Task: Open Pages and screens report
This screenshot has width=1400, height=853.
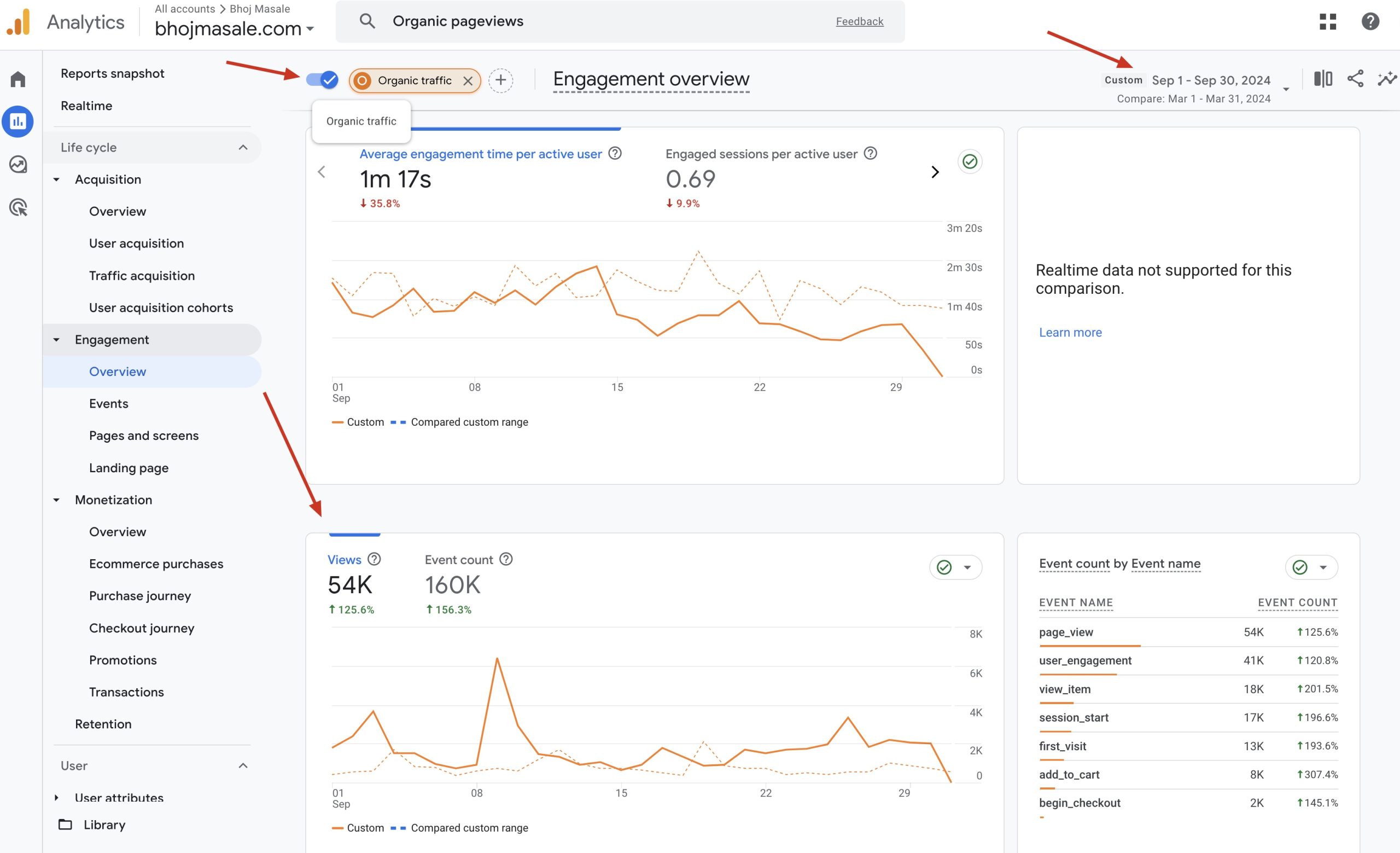Action: (144, 436)
